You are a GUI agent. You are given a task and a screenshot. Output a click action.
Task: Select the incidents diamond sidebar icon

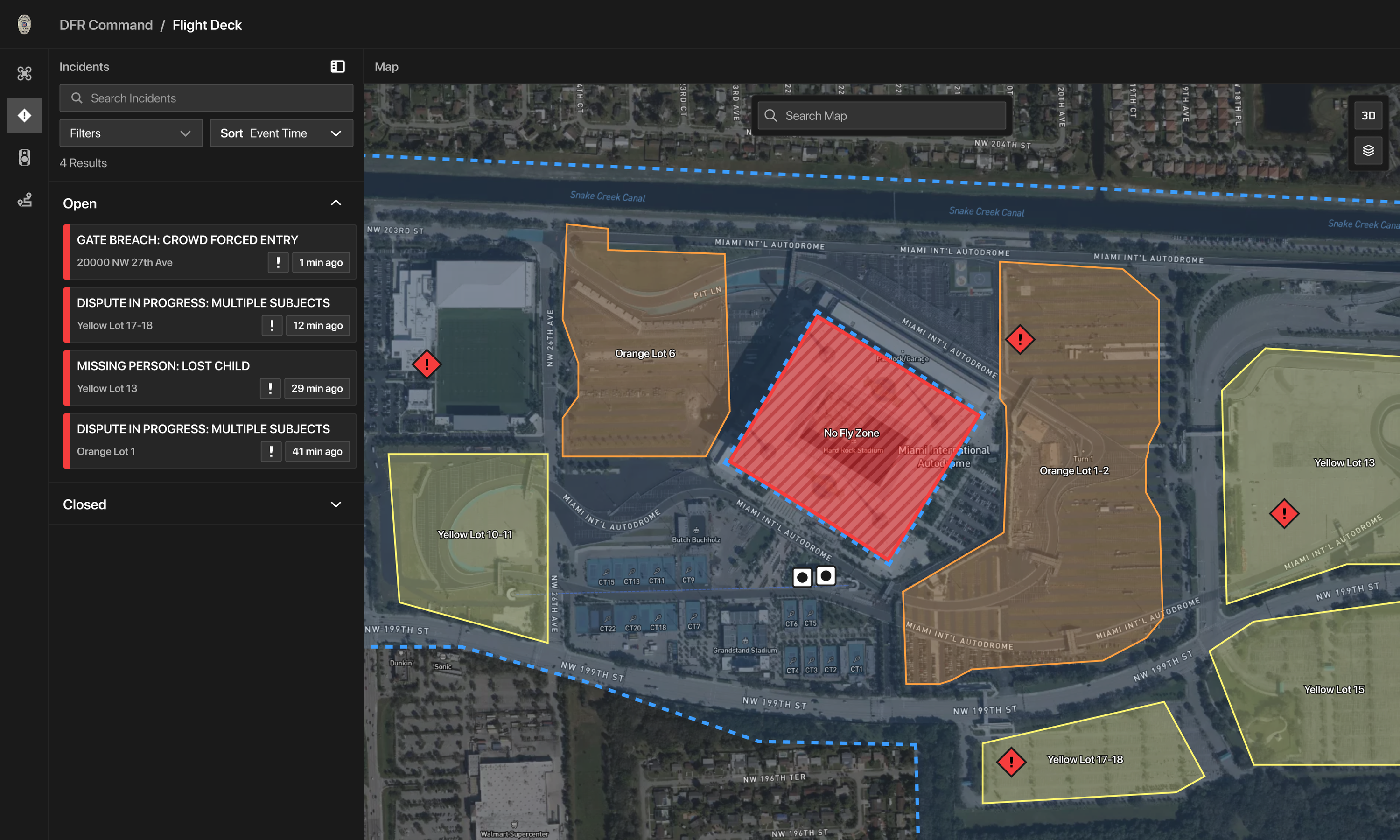pyautogui.click(x=24, y=115)
